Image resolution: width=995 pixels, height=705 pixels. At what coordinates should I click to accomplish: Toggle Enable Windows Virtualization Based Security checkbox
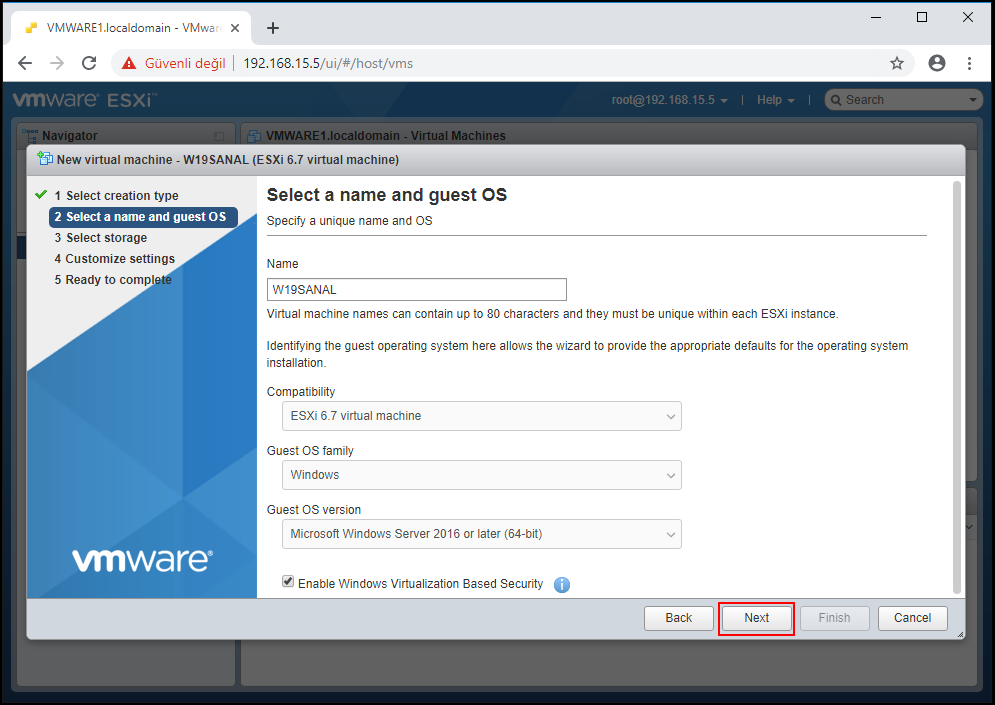288,581
